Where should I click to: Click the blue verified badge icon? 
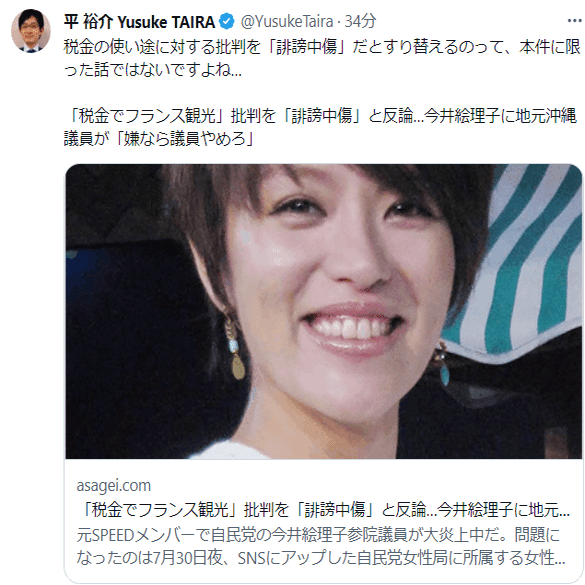click(x=226, y=21)
